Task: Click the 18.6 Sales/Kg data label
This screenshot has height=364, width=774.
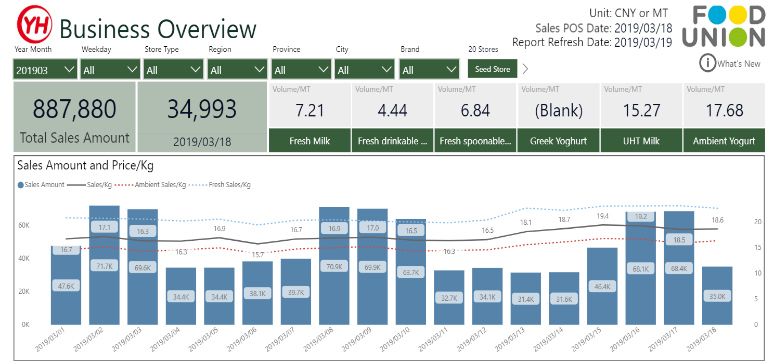Action: pos(717,220)
